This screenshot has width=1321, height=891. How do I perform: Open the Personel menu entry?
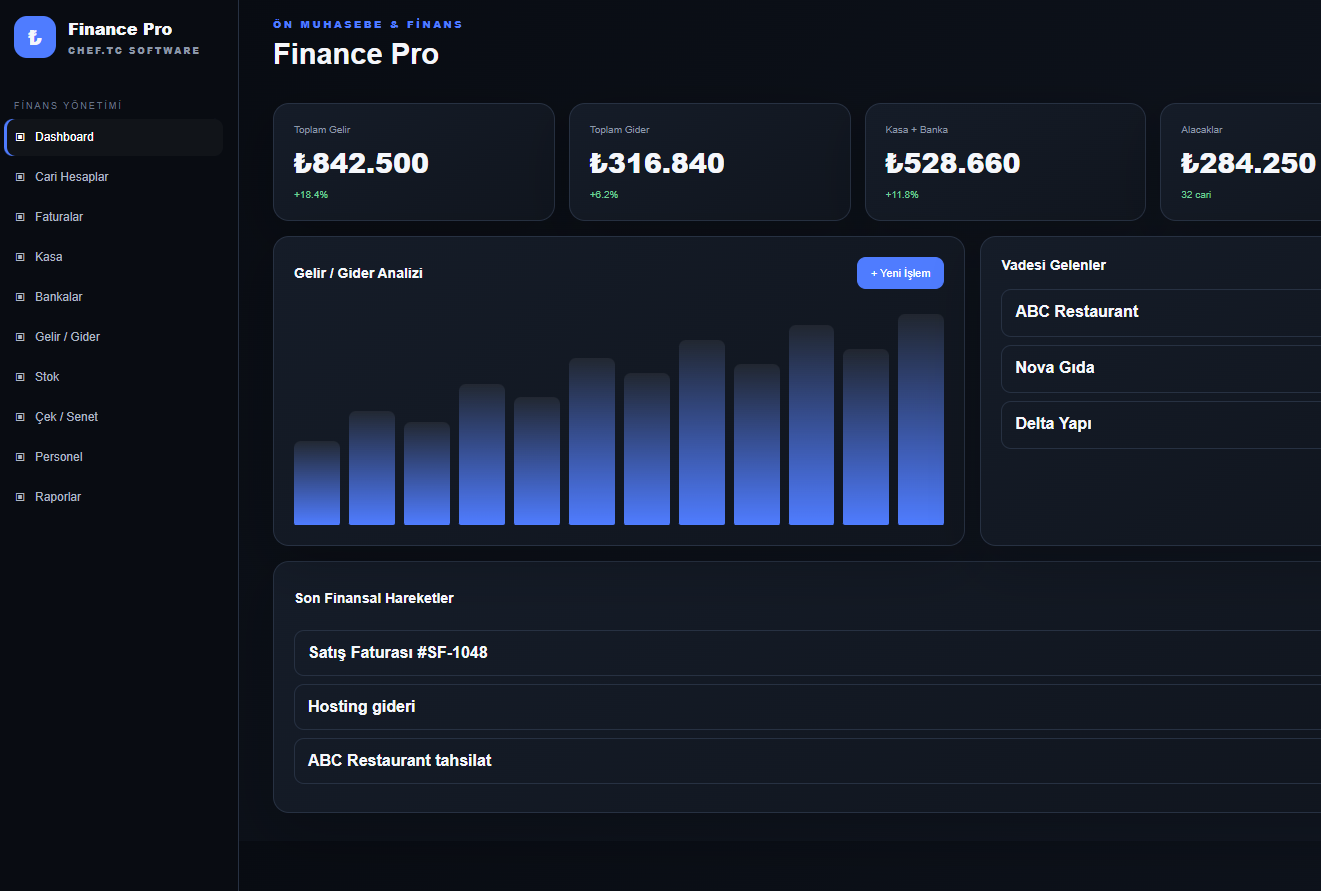pos(114,457)
